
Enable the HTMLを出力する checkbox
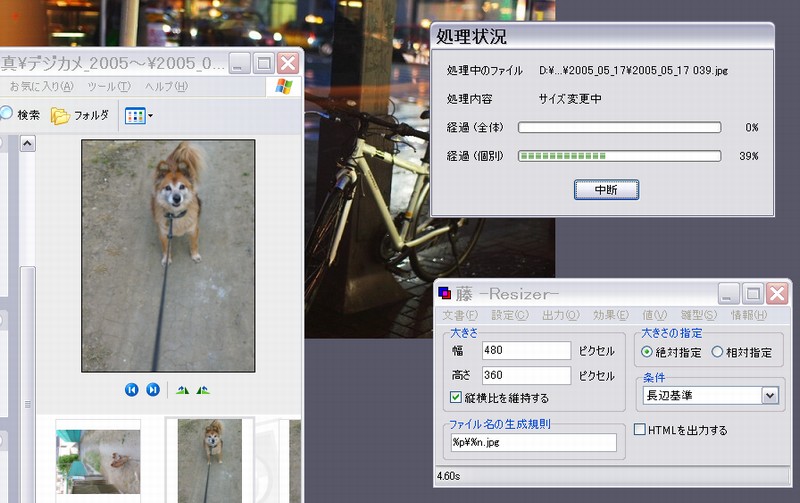[x=640, y=430]
